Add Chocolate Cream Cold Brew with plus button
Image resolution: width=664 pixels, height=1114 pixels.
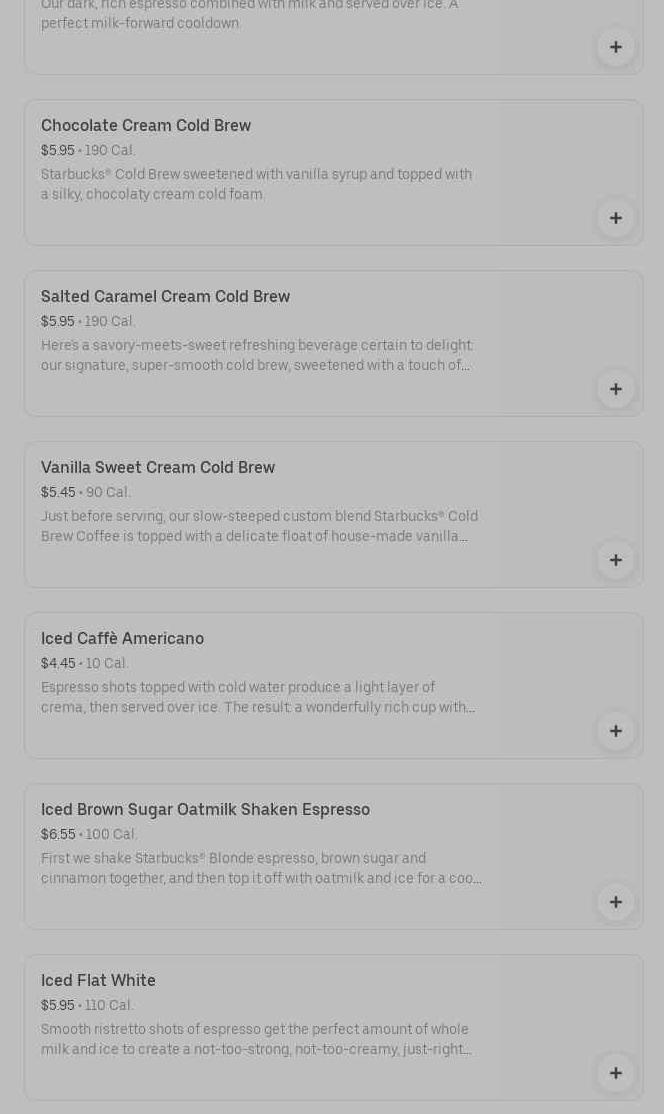(615, 218)
